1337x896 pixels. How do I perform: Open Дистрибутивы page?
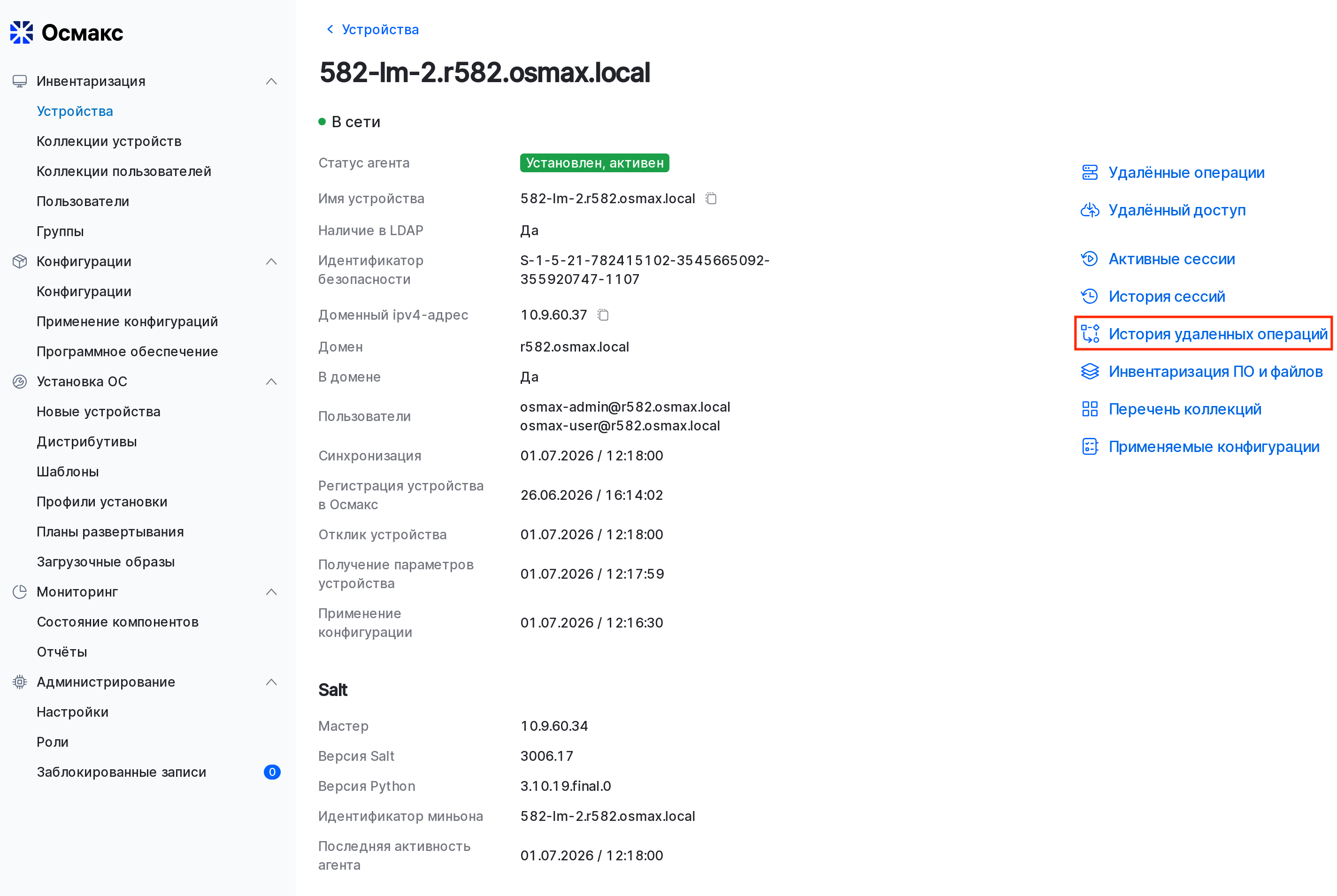point(86,441)
